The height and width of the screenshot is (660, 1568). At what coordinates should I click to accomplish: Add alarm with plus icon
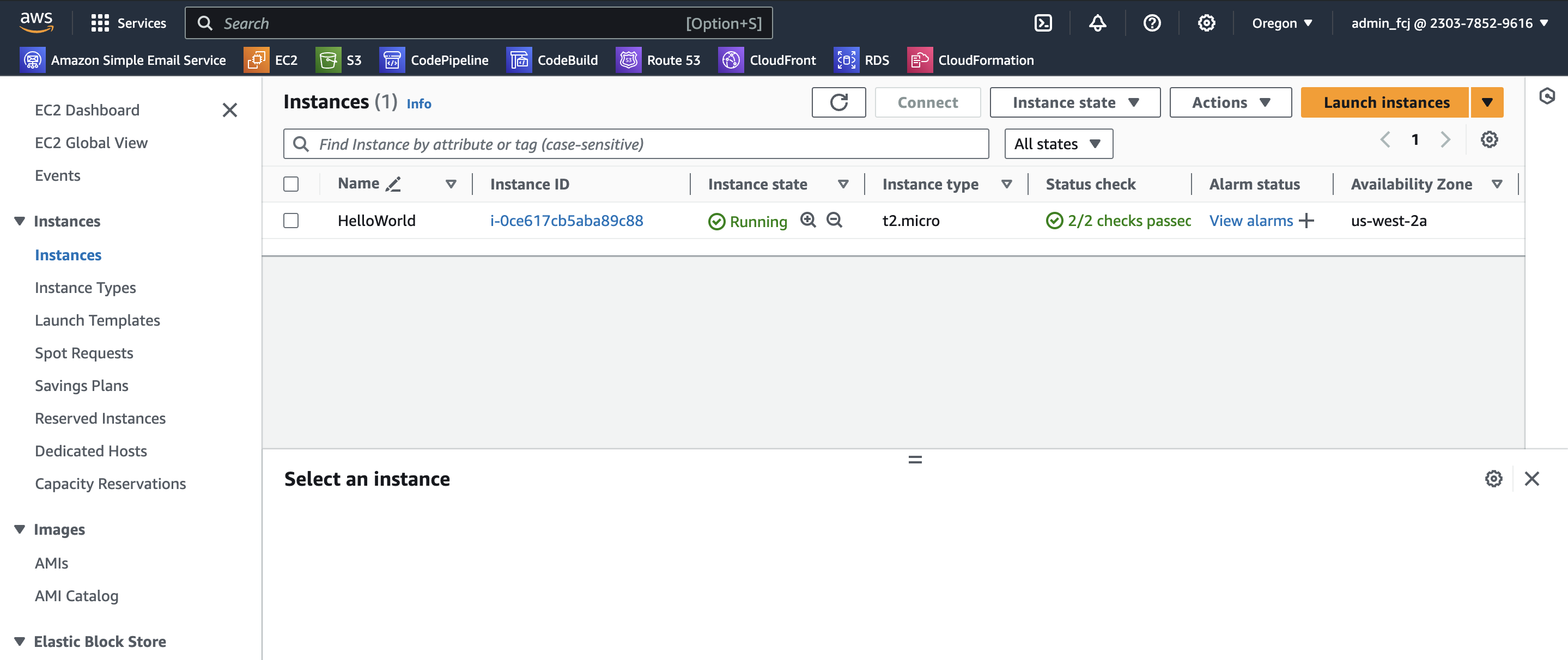(x=1306, y=220)
